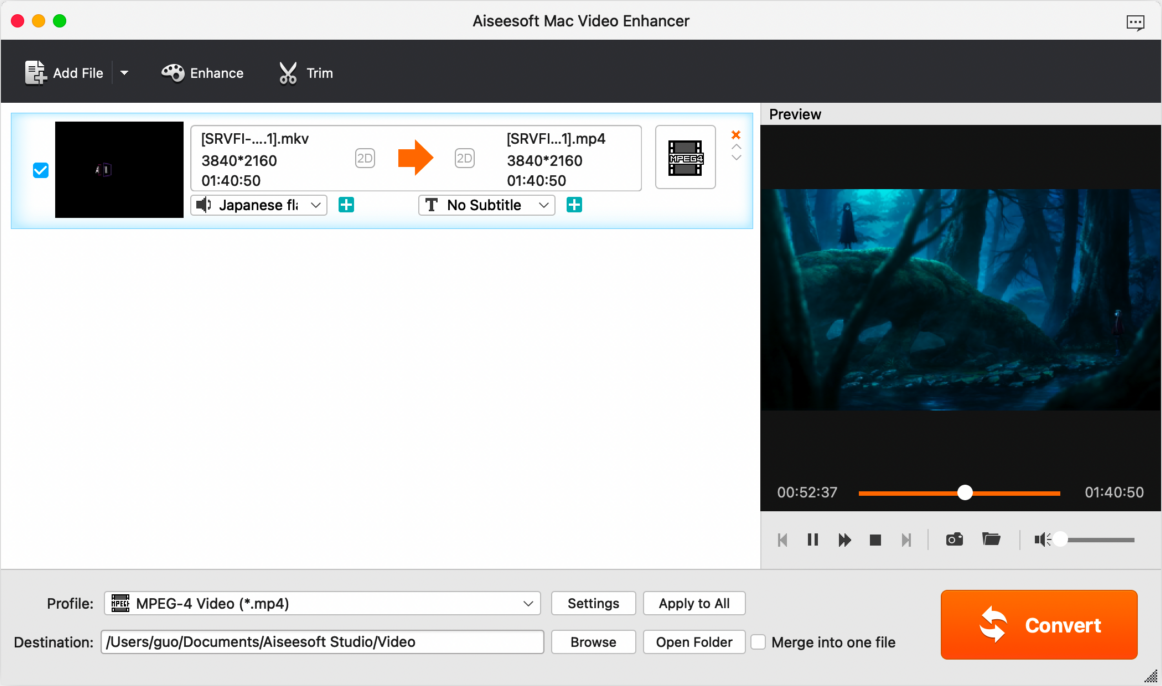1162x686 pixels.
Task: Click the Browse button
Action: [x=594, y=642]
